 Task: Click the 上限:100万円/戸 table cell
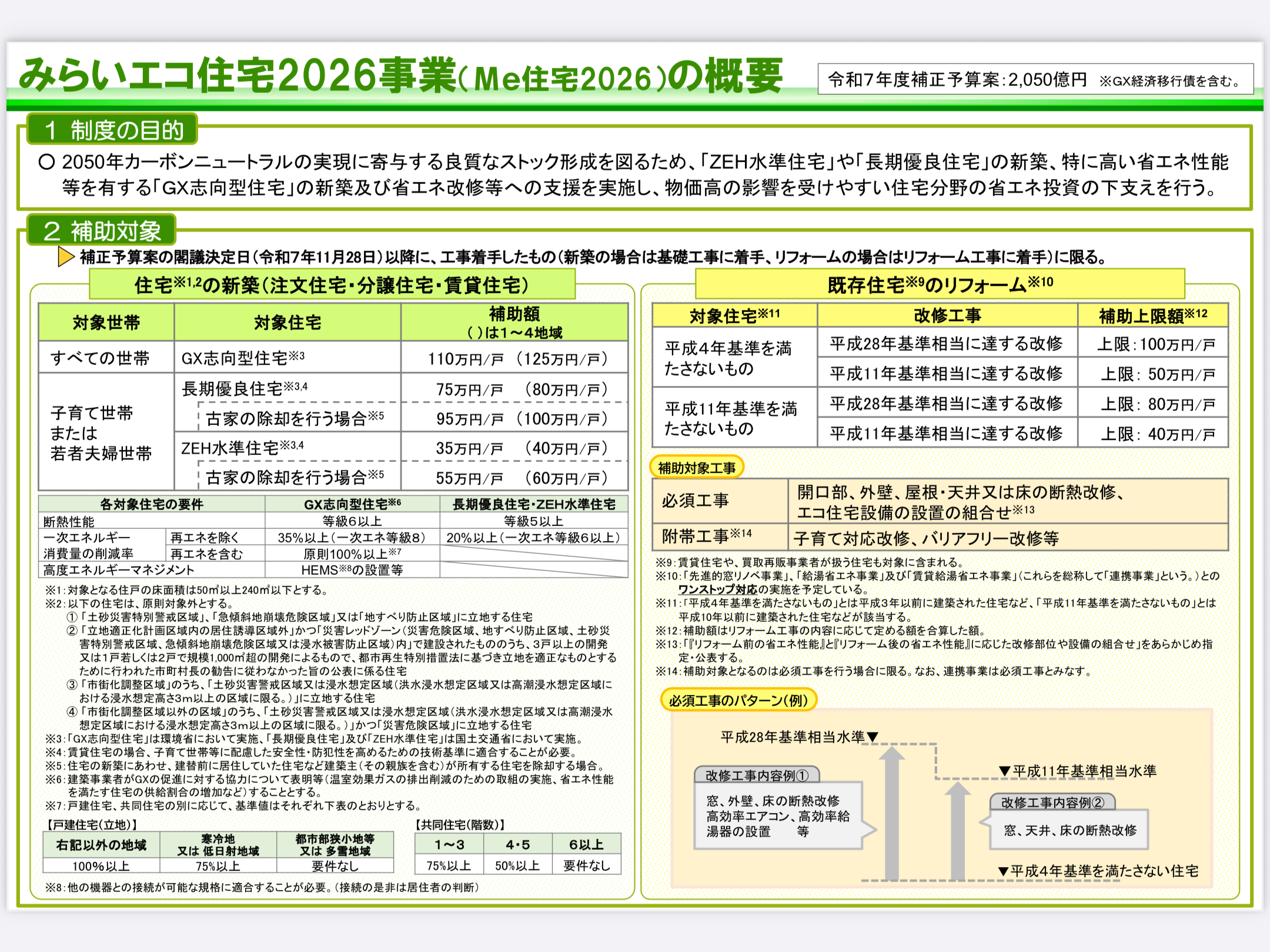point(1152,344)
